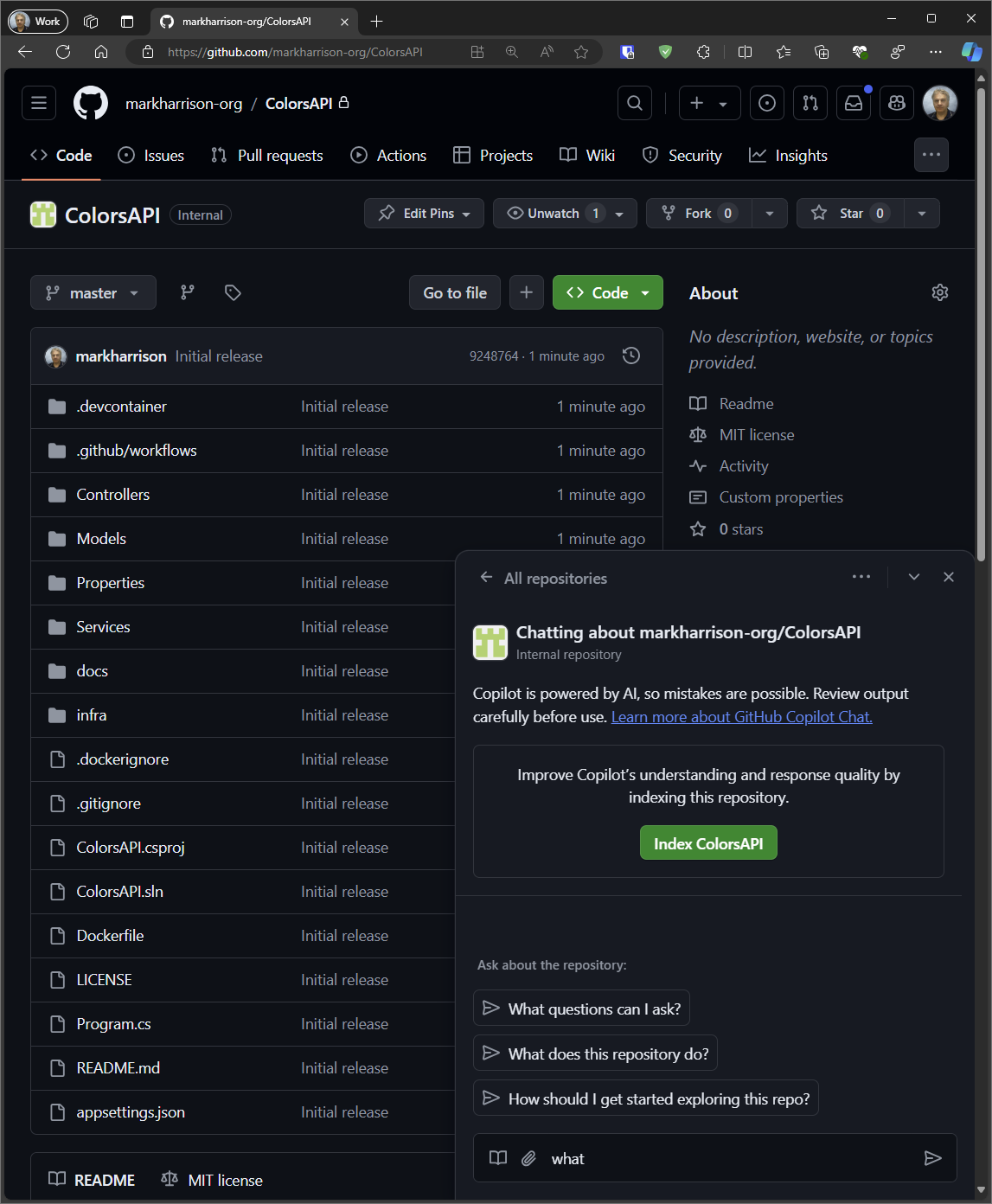Open the green Code dropdown
Image resolution: width=992 pixels, height=1204 pixels.
(607, 292)
